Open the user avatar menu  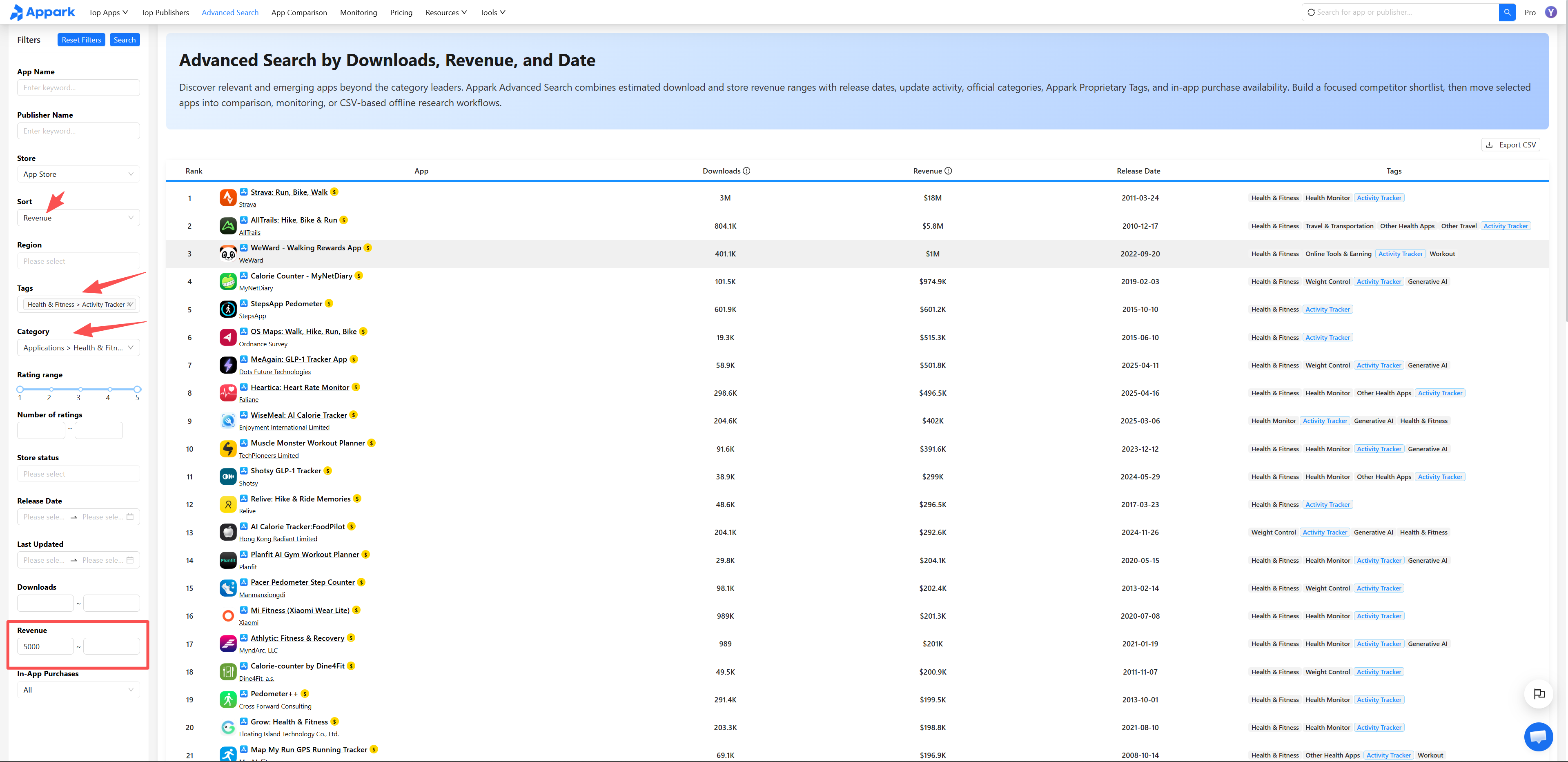pos(1550,12)
